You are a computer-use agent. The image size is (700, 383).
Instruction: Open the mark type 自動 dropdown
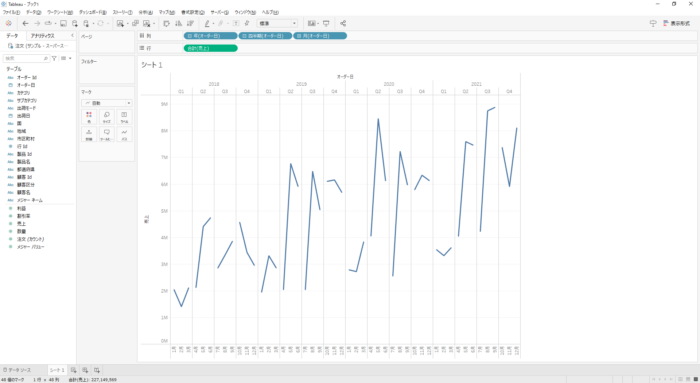107,103
